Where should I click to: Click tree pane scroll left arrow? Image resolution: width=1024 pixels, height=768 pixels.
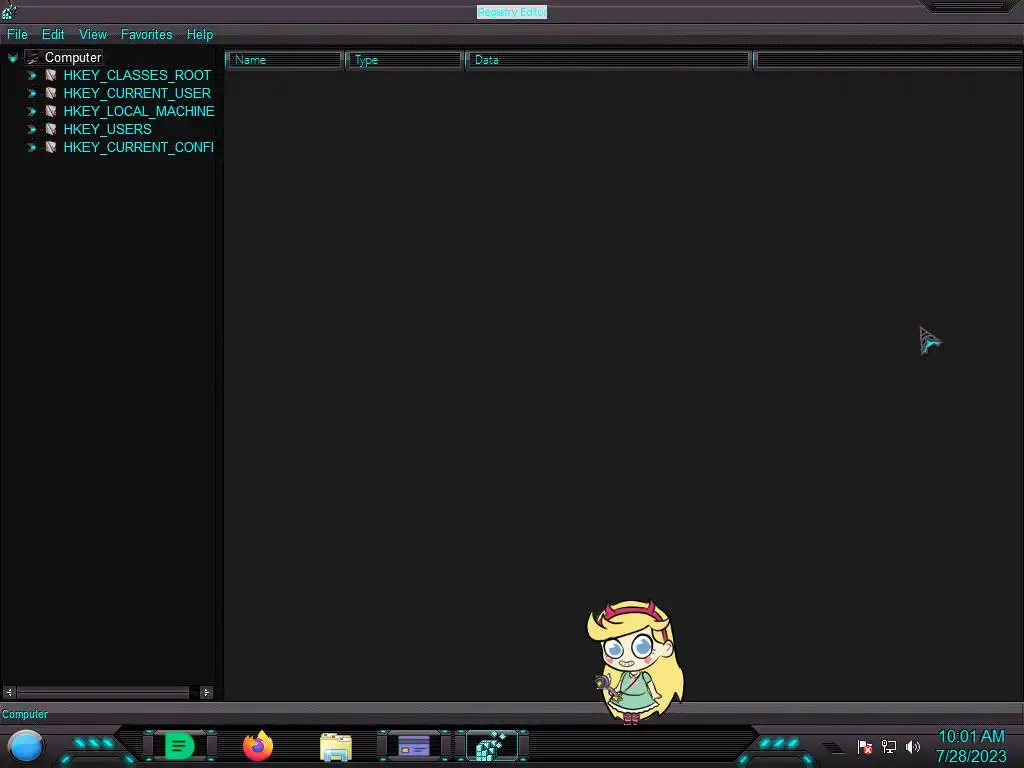coord(9,692)
